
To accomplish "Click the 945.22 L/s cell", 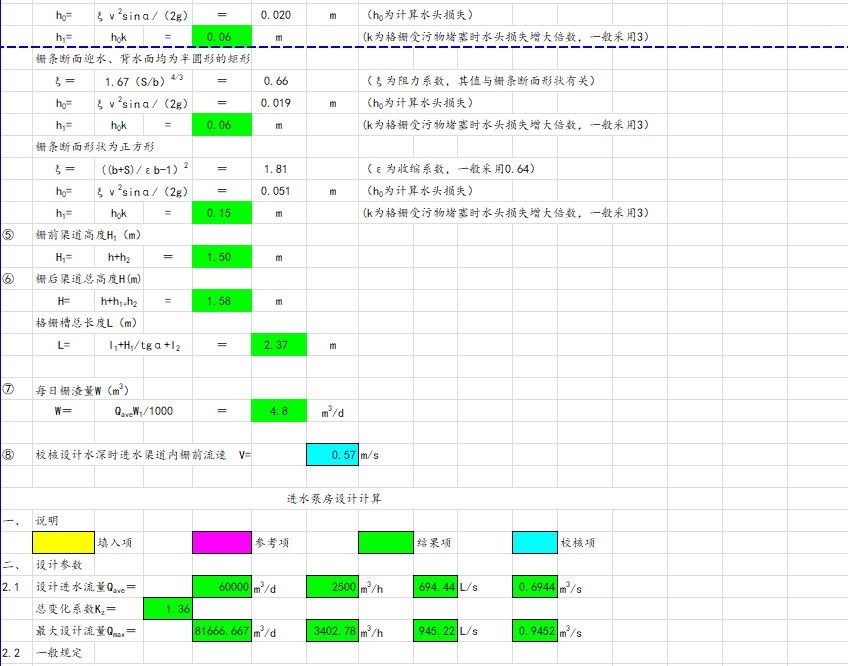I will point(435,631).
